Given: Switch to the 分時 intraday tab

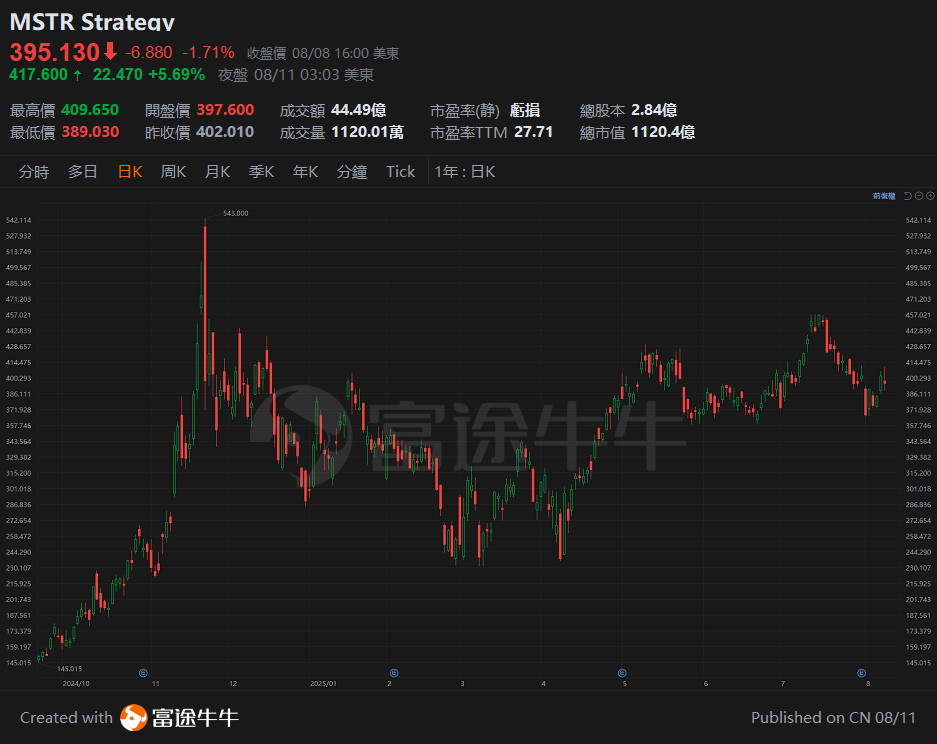Looking at the screenshot, I should tap(34, 171).
